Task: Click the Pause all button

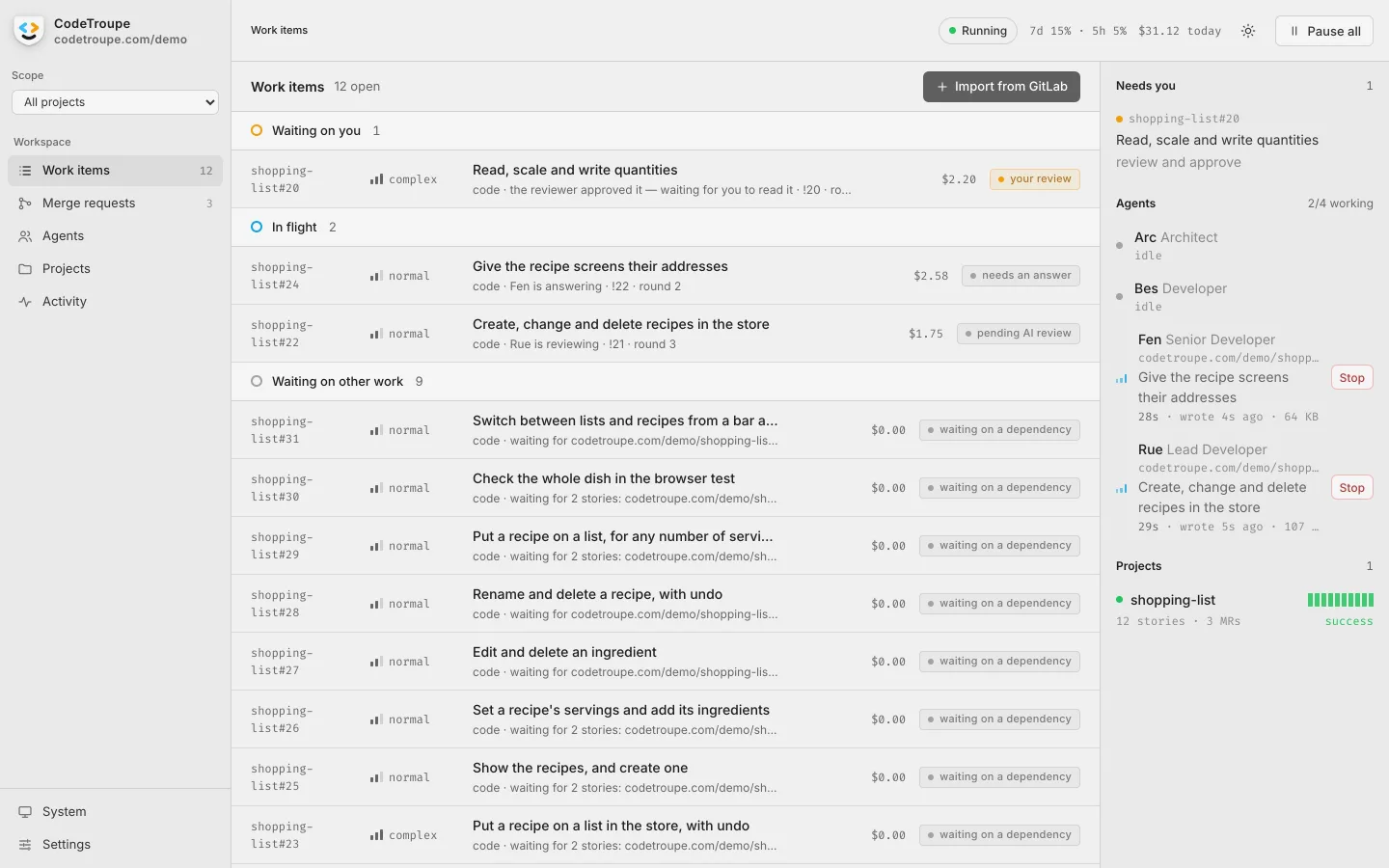Action: pyautogui.click(x=1324, y=31)
